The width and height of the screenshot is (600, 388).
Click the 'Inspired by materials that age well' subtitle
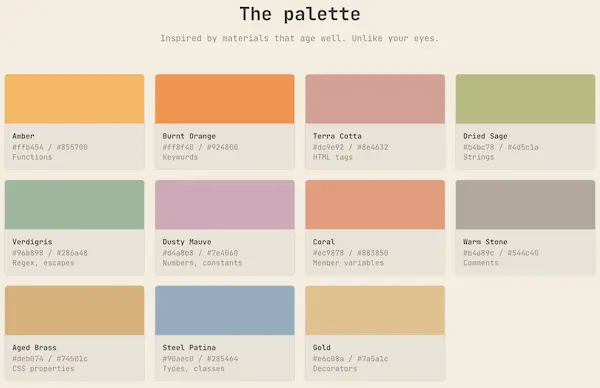[300, 38]
